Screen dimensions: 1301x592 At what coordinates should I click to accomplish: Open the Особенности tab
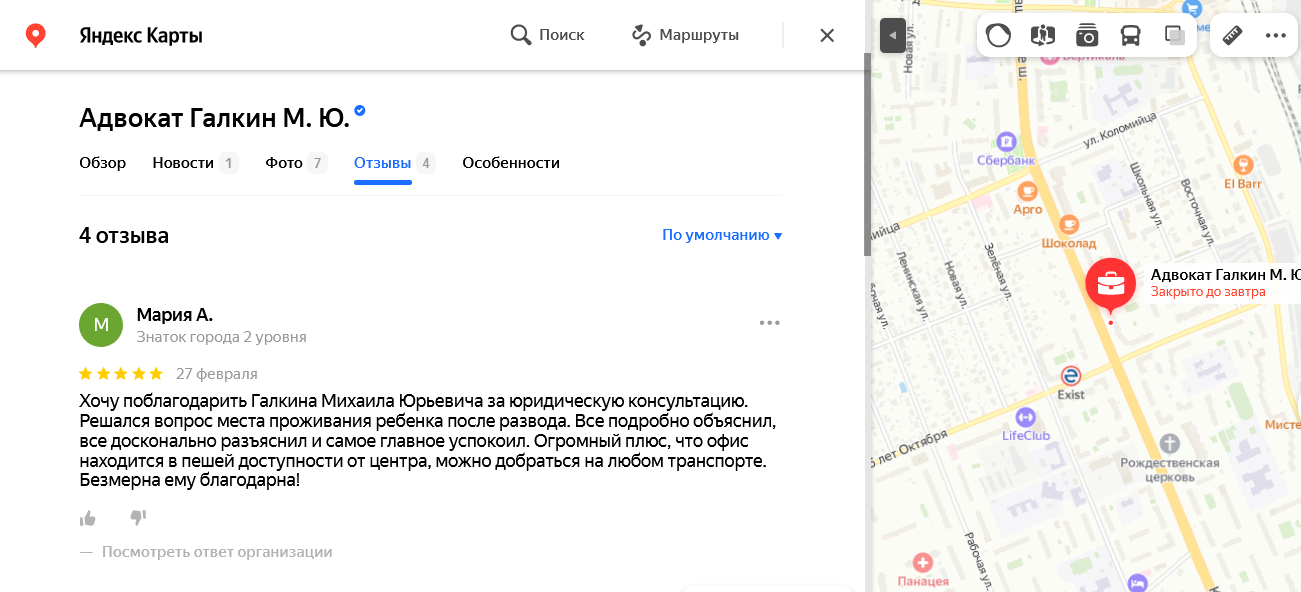coord(510,163)
